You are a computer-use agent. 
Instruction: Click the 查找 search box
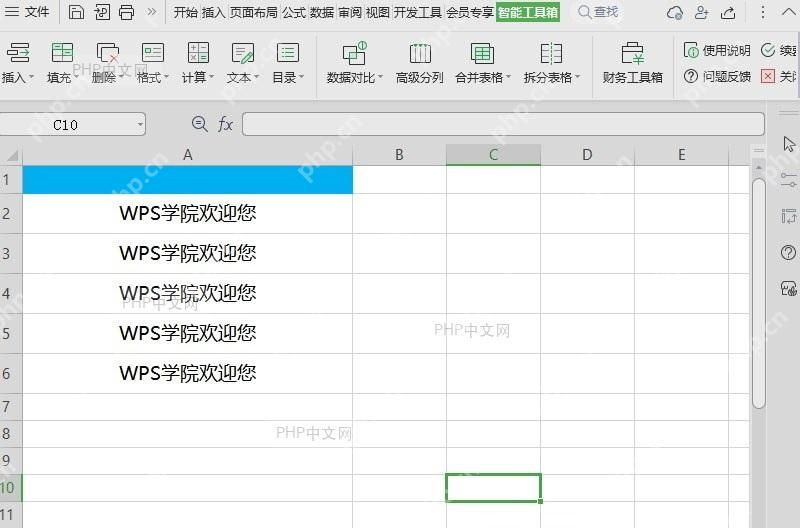(x=598, y=12)
